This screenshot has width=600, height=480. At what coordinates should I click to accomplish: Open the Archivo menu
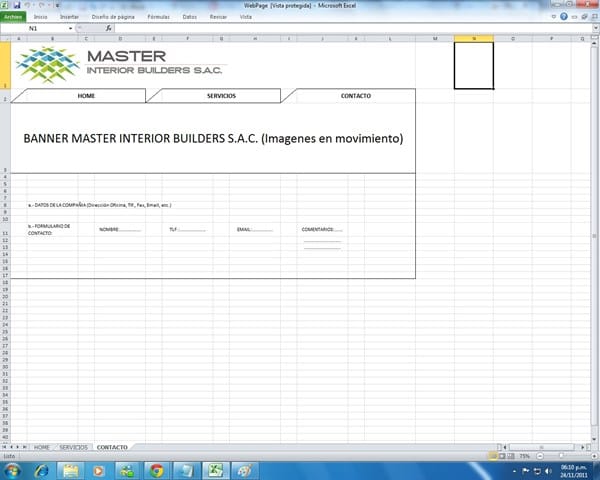[x=13, y=17]
